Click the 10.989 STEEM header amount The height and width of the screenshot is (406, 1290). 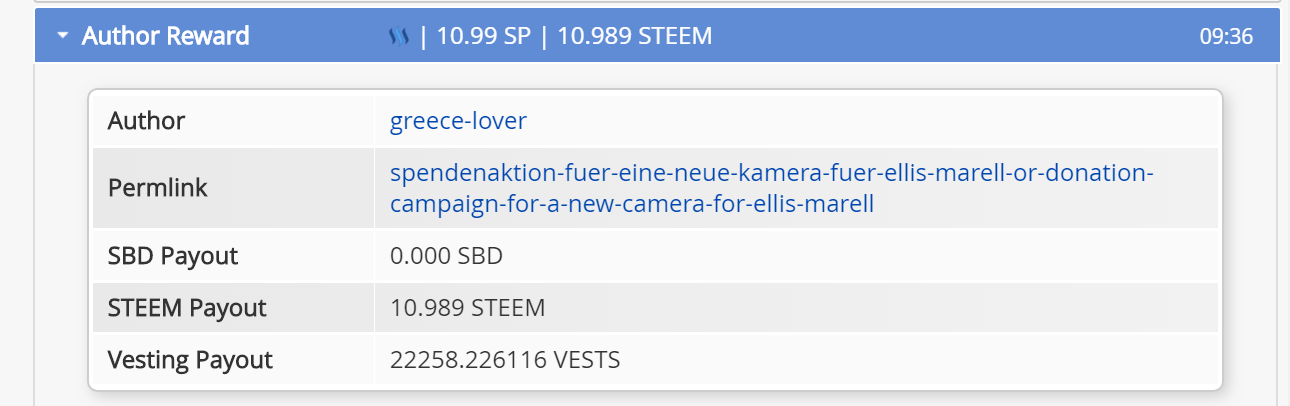tap(634, 37)
